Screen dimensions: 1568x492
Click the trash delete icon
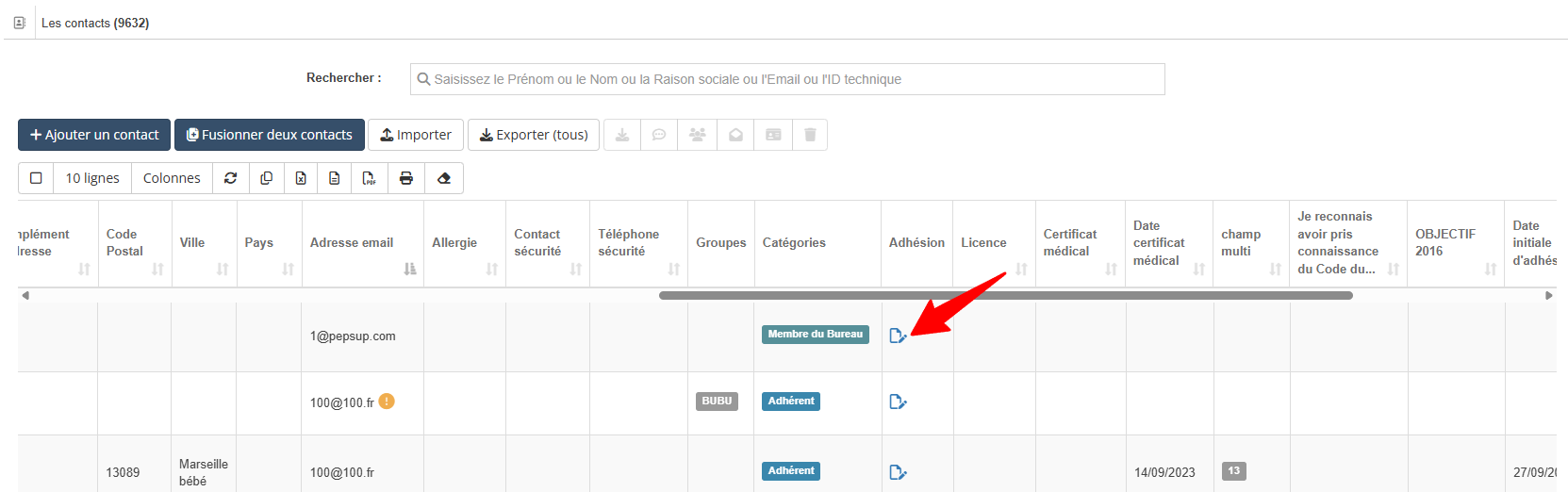pos(810,135)
